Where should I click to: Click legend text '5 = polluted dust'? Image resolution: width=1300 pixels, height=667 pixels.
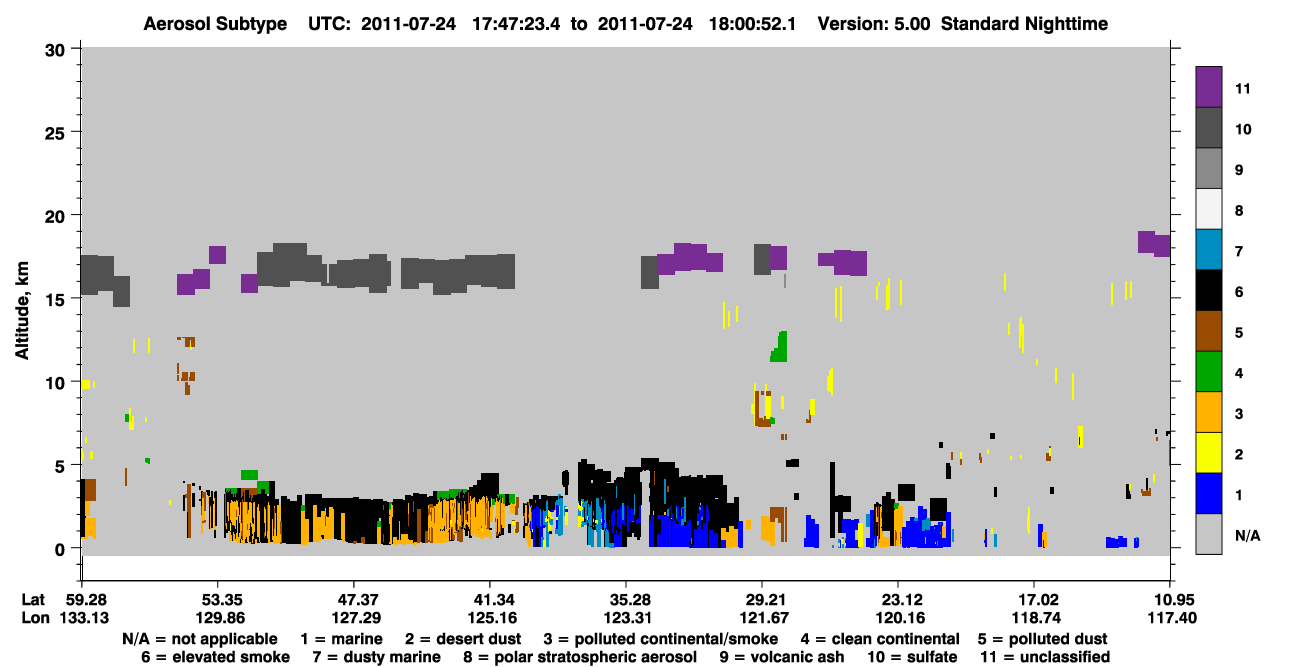tap(1044, 638)
